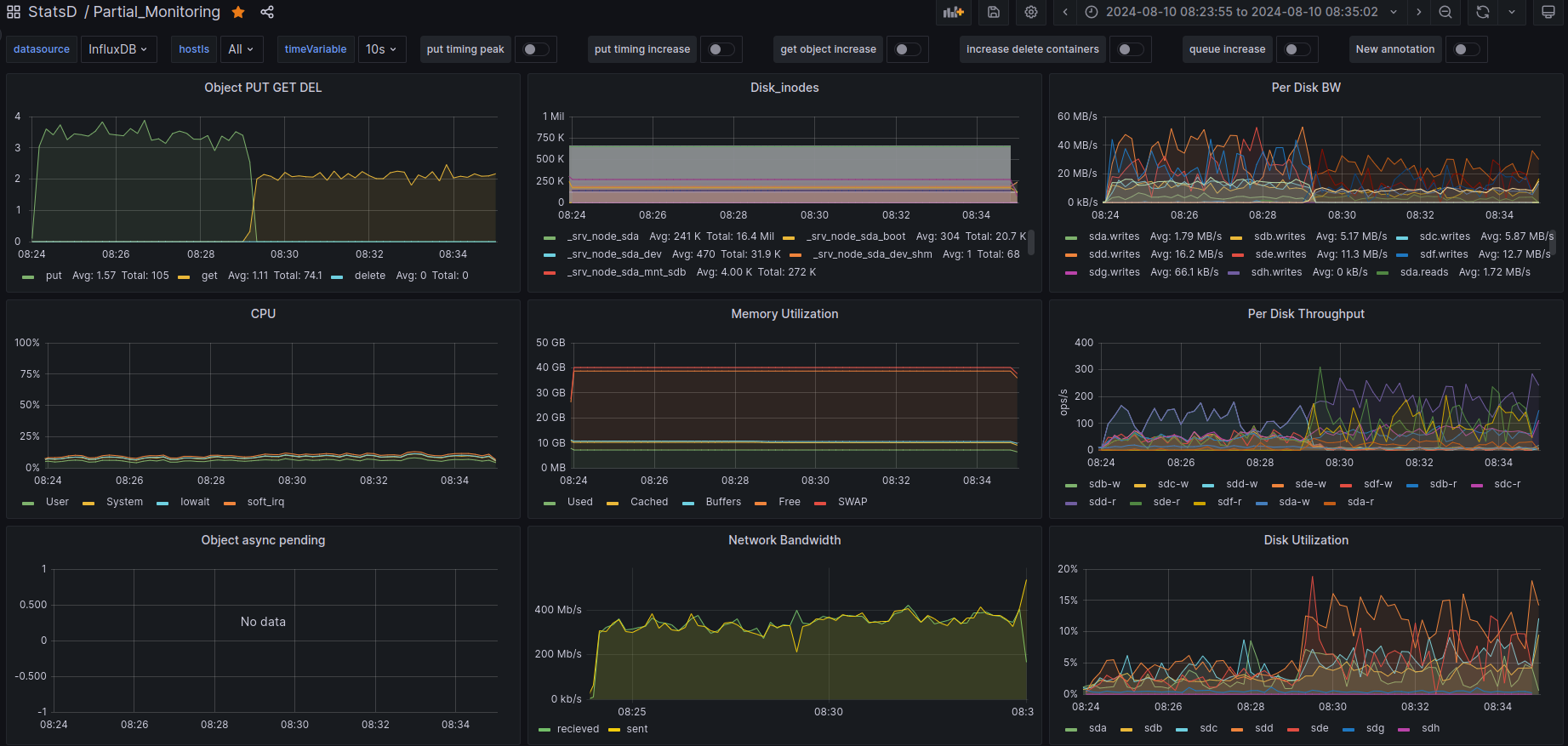
Task: Zoom out the time range
Action: (x=1445, y=12)
